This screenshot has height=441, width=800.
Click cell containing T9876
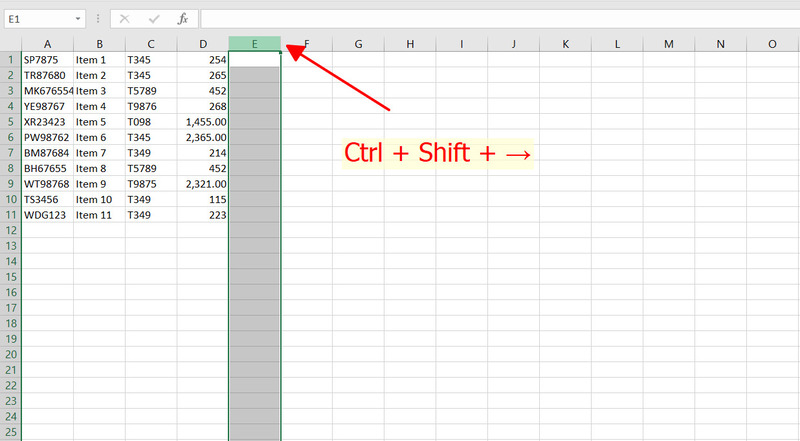click(151, 106)
